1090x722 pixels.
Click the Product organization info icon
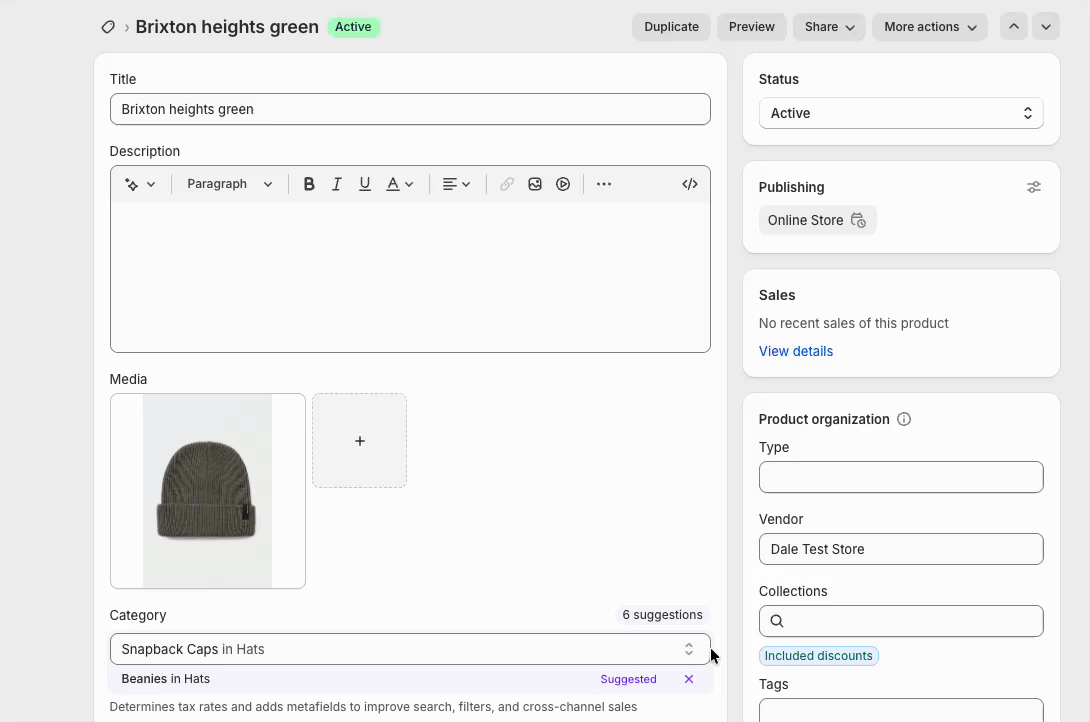[x=904, y=419]
